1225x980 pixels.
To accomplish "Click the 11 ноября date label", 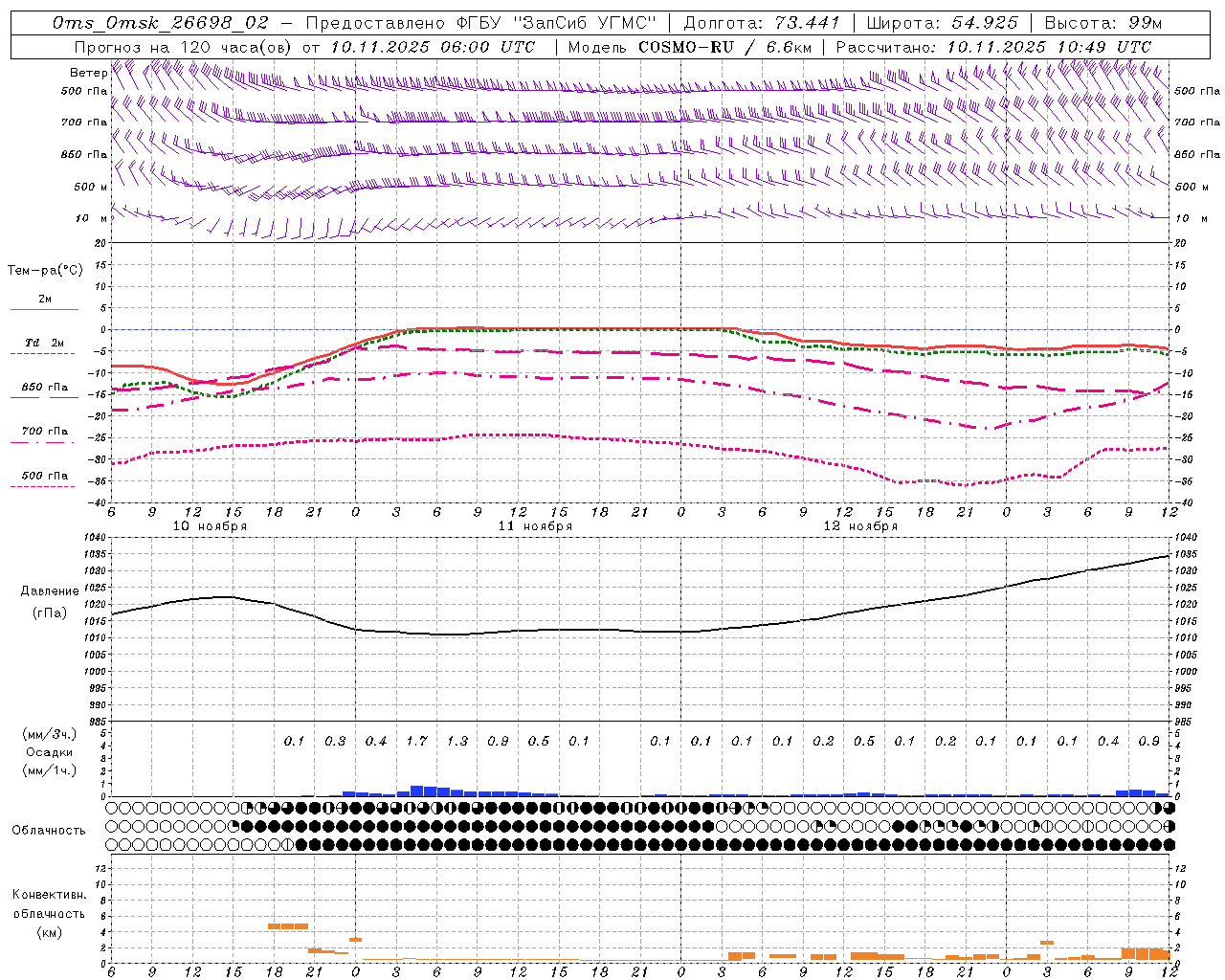I will [535, 526].
